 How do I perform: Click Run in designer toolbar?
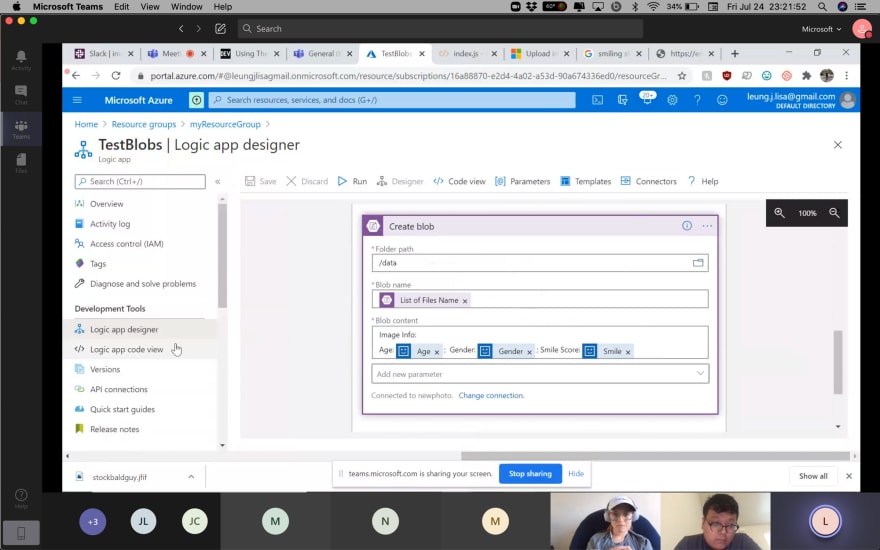click(x=352, y=181)
